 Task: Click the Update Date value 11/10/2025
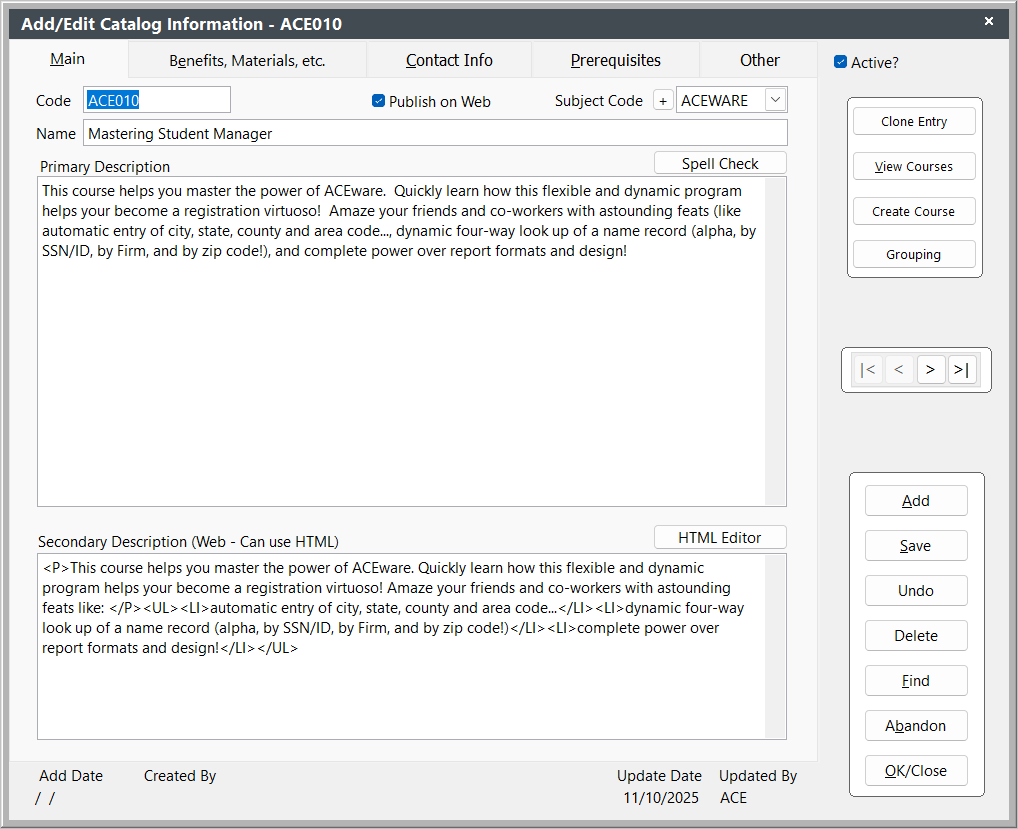(661, 798)
